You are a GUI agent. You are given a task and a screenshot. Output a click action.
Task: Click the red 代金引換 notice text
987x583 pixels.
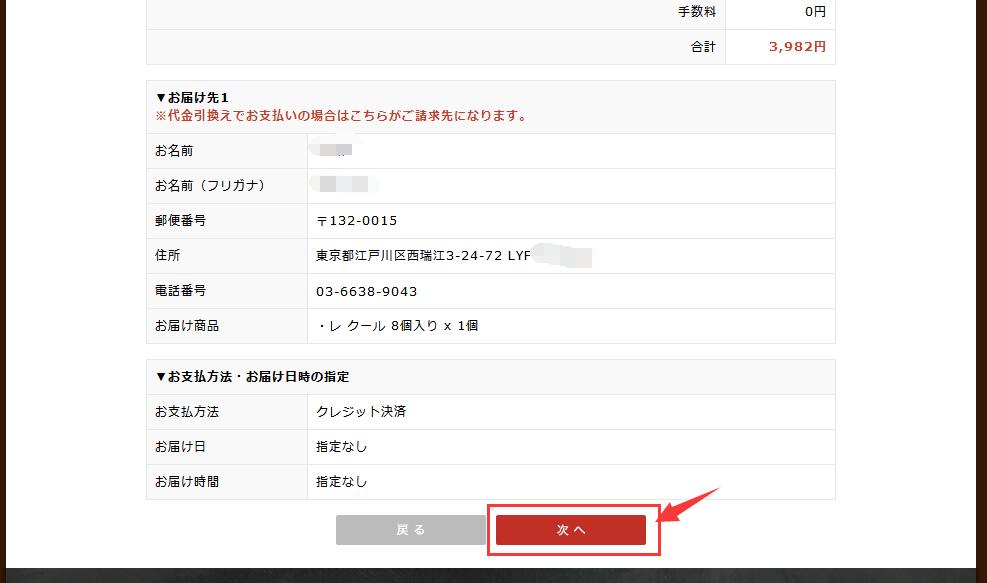pyautogui.click(x=341, y=116)
